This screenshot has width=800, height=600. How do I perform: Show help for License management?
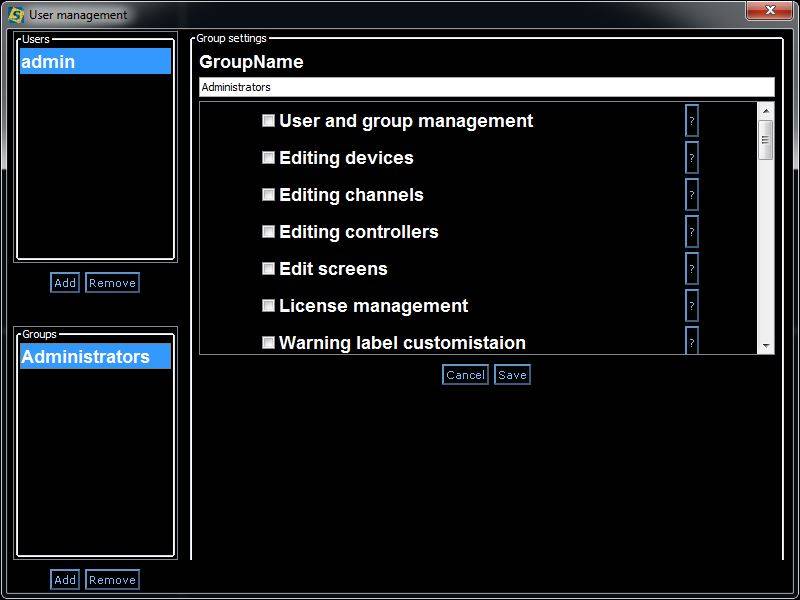pos(691,306)
